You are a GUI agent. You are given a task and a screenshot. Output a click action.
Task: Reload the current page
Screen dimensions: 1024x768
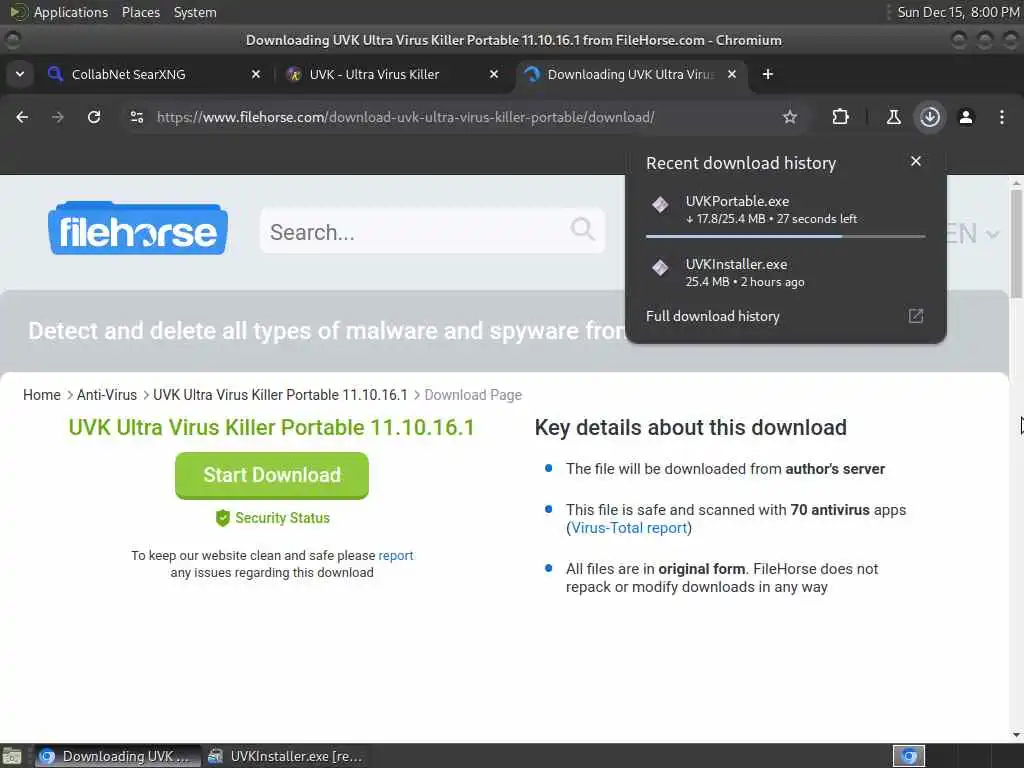pyautogui.click(x=94, y=117)
